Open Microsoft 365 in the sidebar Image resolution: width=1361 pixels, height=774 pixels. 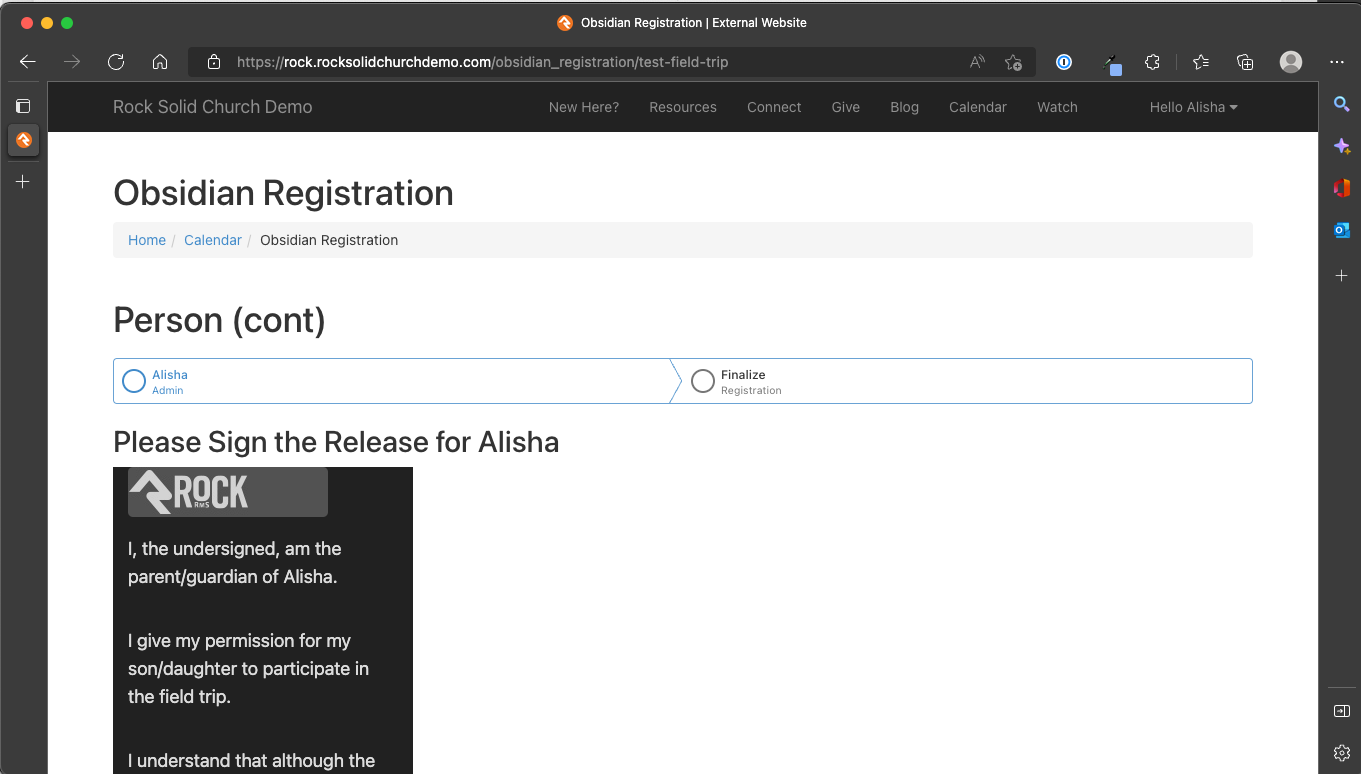1342,188
